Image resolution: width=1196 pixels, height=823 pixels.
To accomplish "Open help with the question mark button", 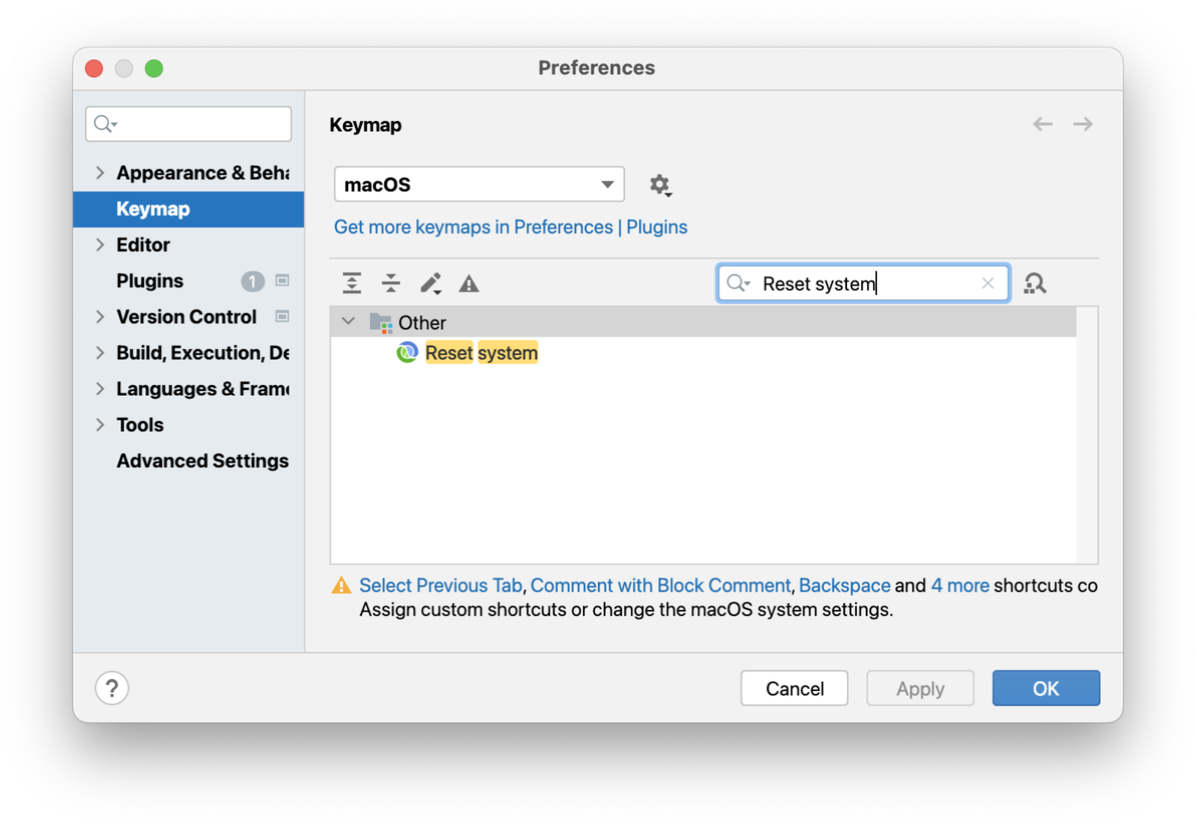I will point(112,688).
